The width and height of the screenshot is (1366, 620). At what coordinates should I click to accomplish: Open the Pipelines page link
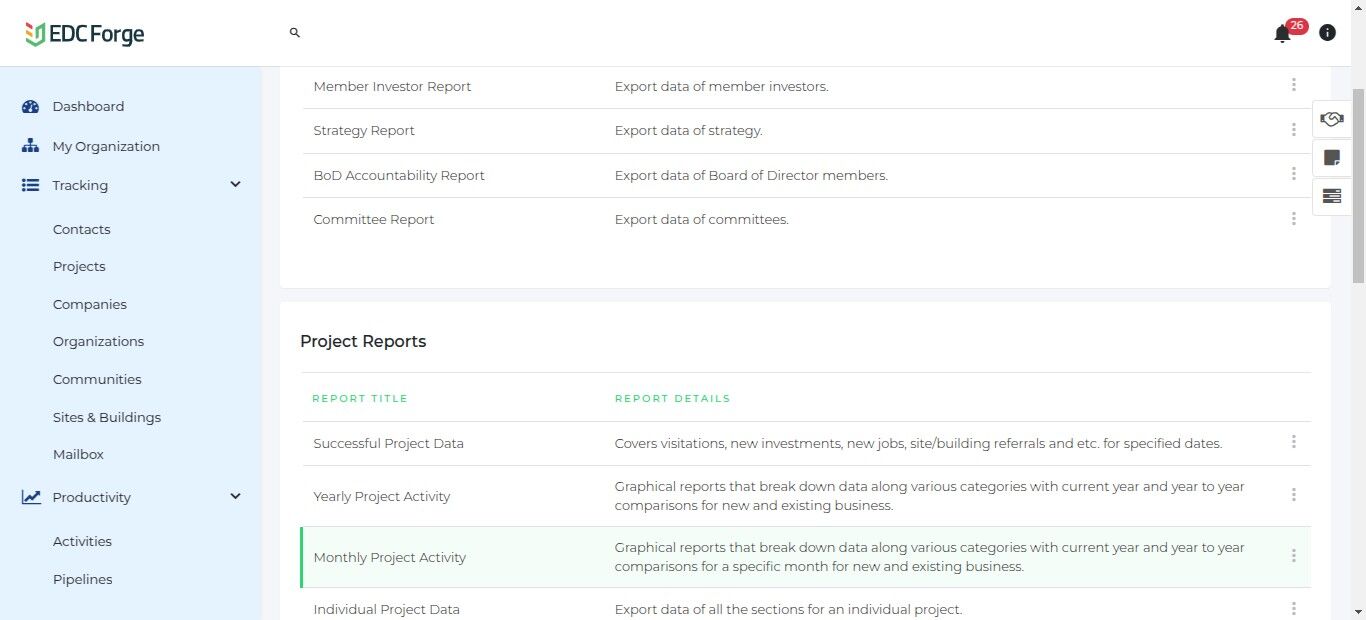pyautogui.click(x=83, y=579)
